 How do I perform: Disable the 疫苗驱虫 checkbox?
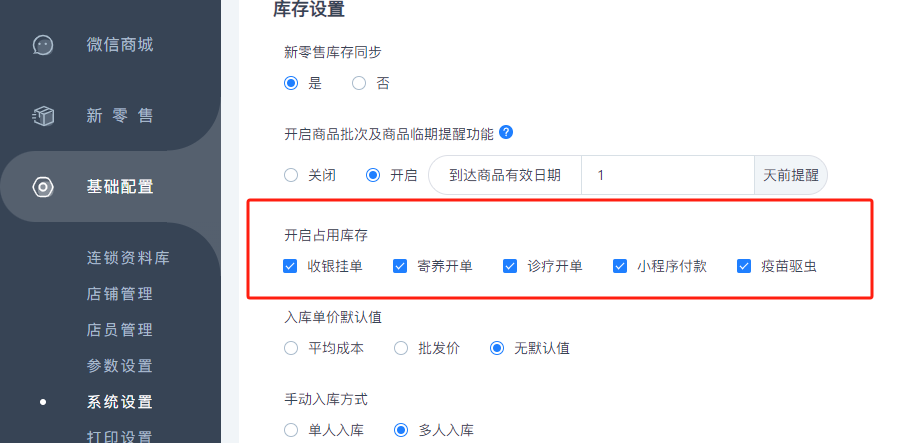point(744,266)
